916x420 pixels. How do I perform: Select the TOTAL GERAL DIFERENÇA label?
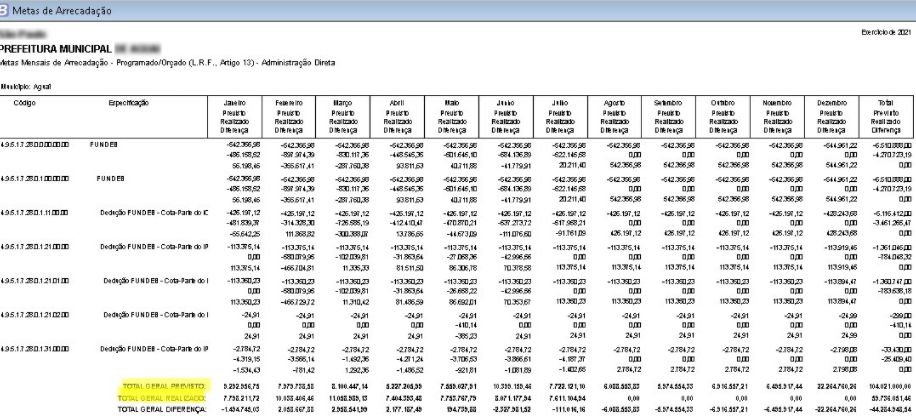coord(164,406)
